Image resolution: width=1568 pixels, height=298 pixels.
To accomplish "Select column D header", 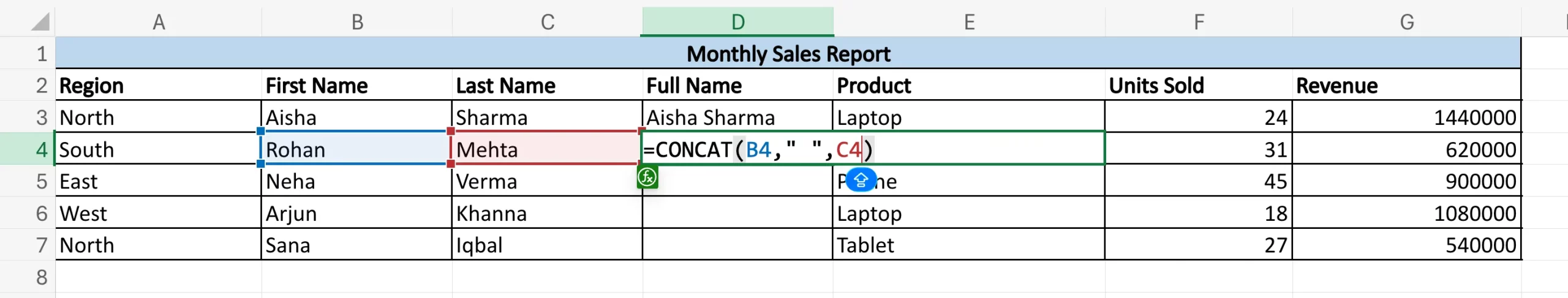I will [x=737, y=22].
